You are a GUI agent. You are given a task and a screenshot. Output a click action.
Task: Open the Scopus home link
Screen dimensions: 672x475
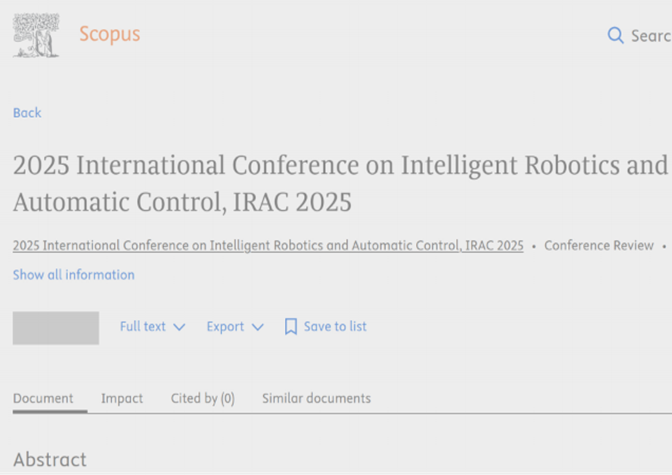click(110, 34)
